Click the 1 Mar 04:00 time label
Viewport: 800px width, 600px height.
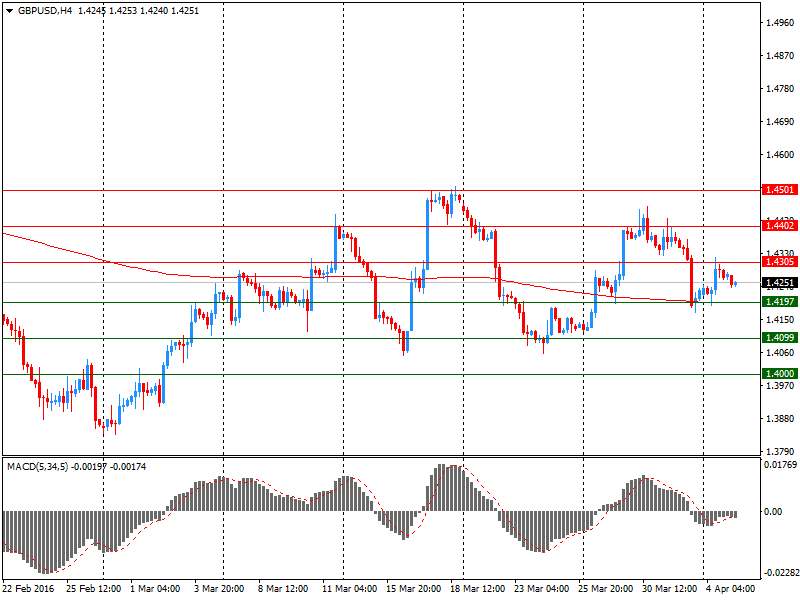[155, 588]
